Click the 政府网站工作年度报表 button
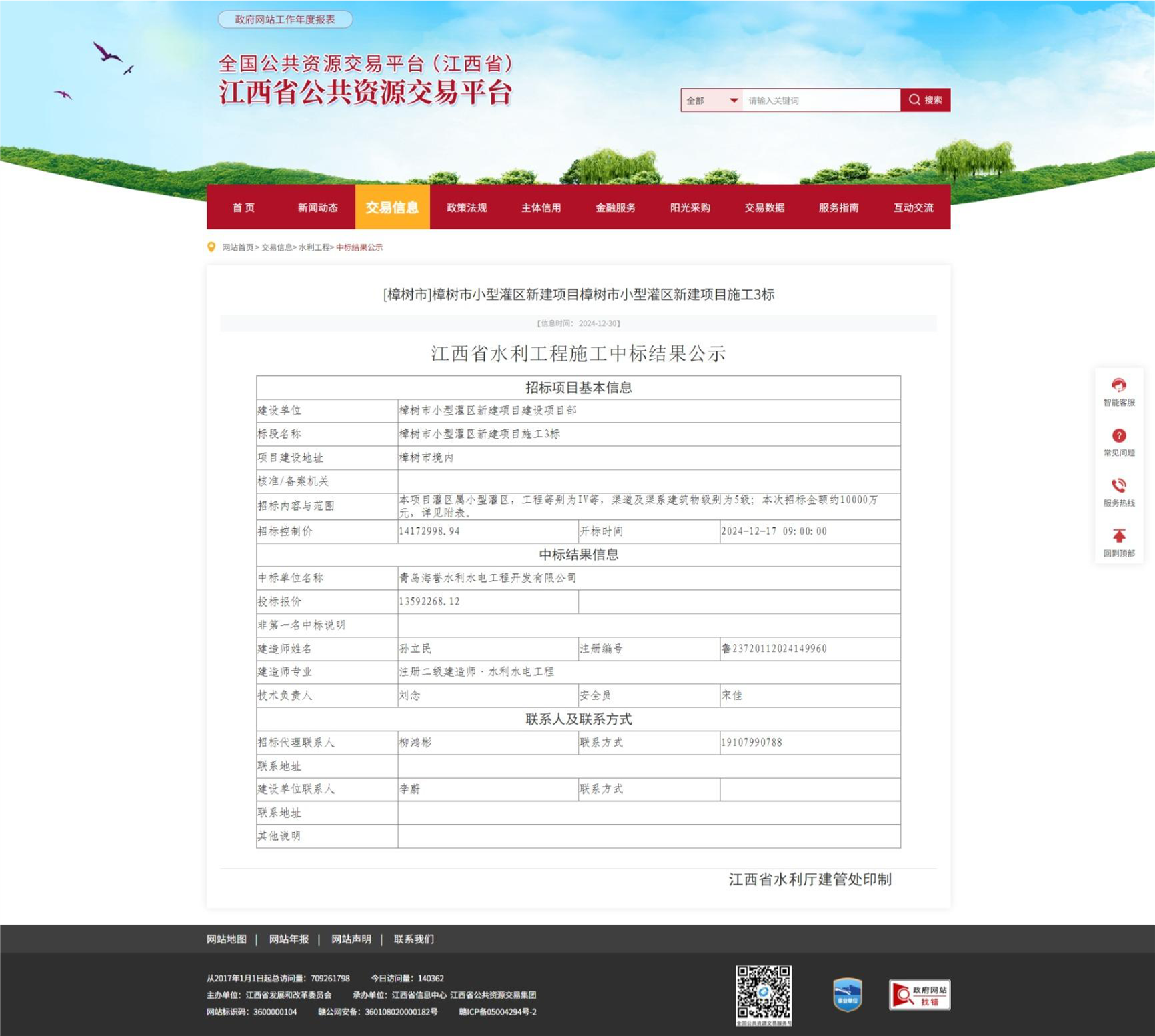Screen dimensions: 1155x1036 pyautogui.click(x=285, y=20)
